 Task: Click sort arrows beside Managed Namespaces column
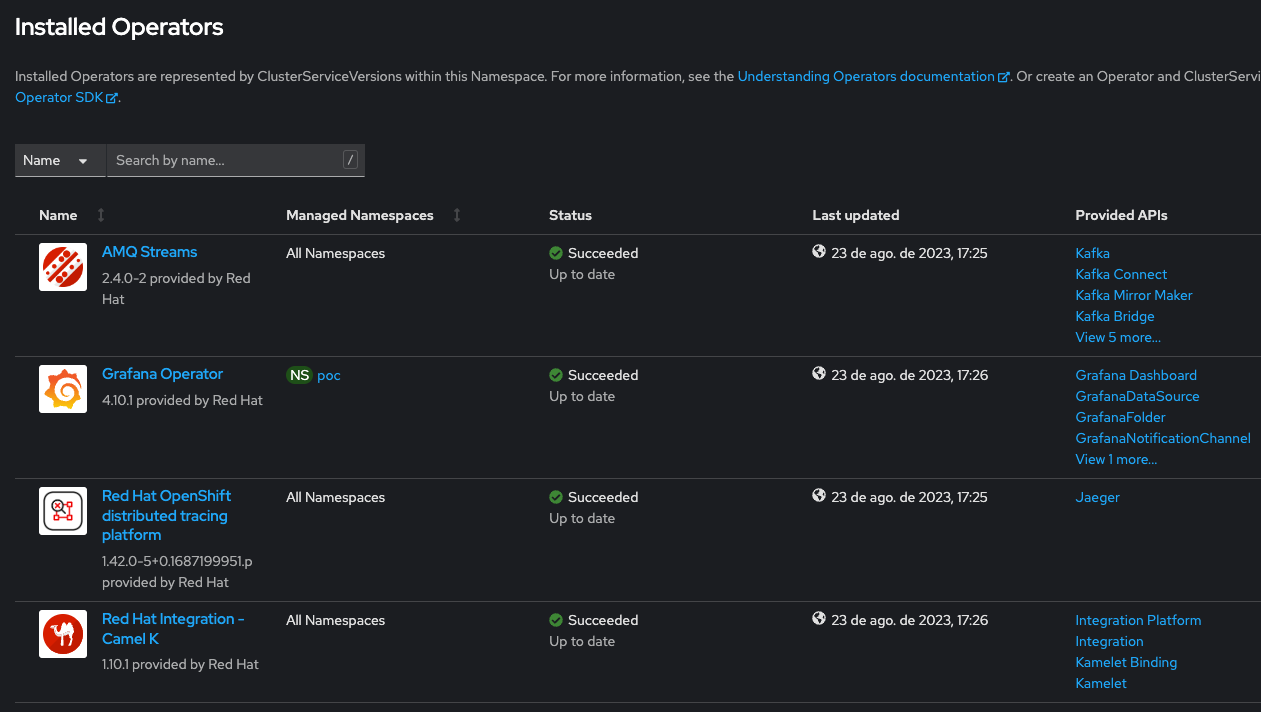(457, 215)
